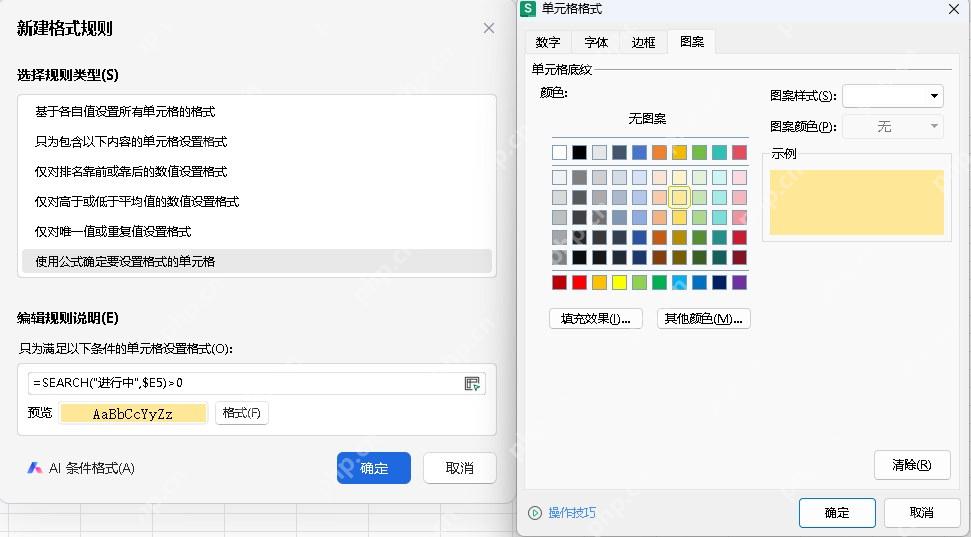Click 确定 in 单元格格式 dialog
The image size is (971, 537).
tap(837, 513)
